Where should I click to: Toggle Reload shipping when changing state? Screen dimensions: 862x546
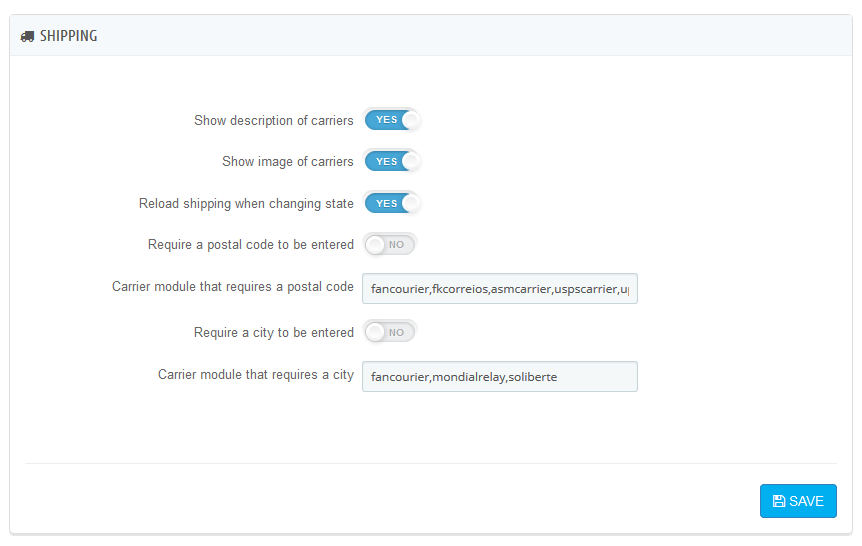391,203
